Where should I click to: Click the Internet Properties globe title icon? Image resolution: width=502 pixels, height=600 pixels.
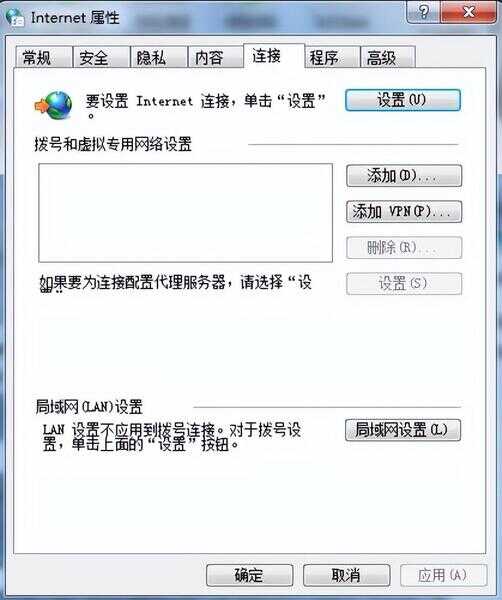point(15,17)
